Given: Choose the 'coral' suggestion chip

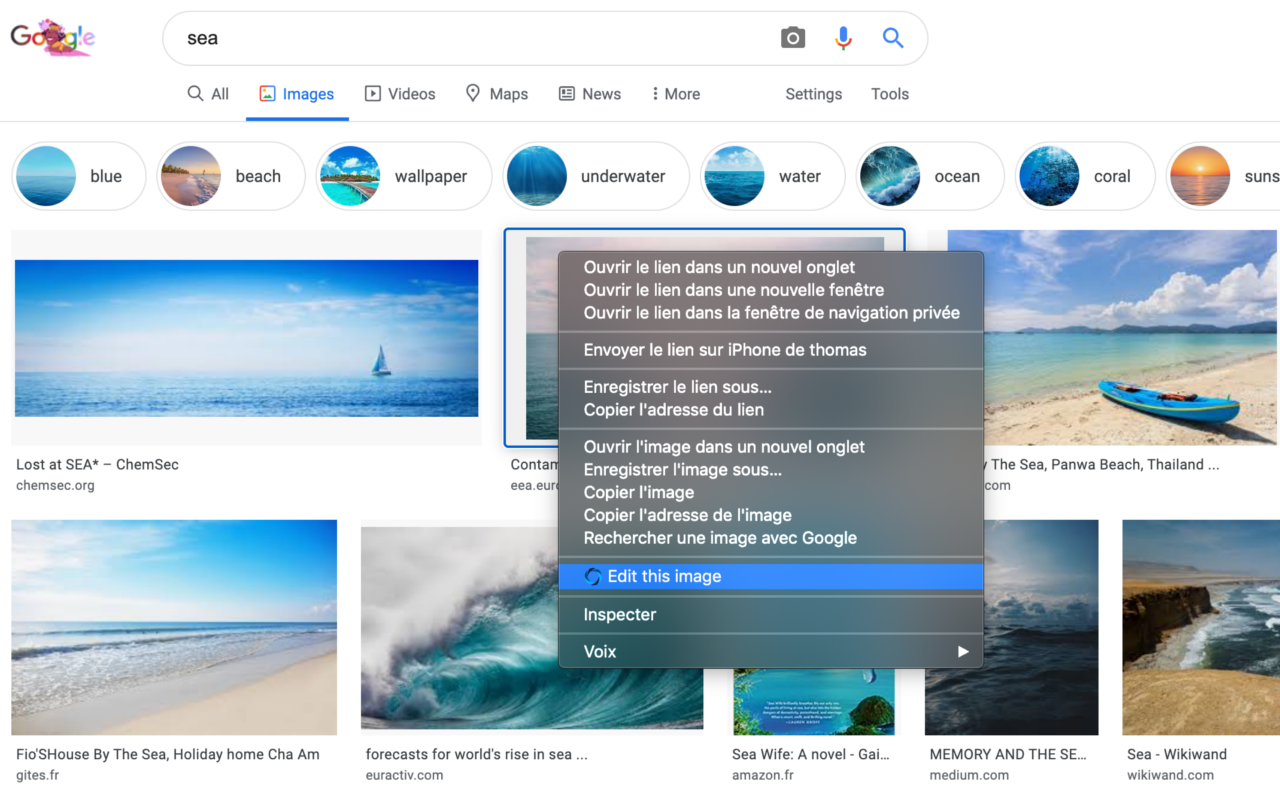Looking at the screenshot, I should click(1084, 176).
